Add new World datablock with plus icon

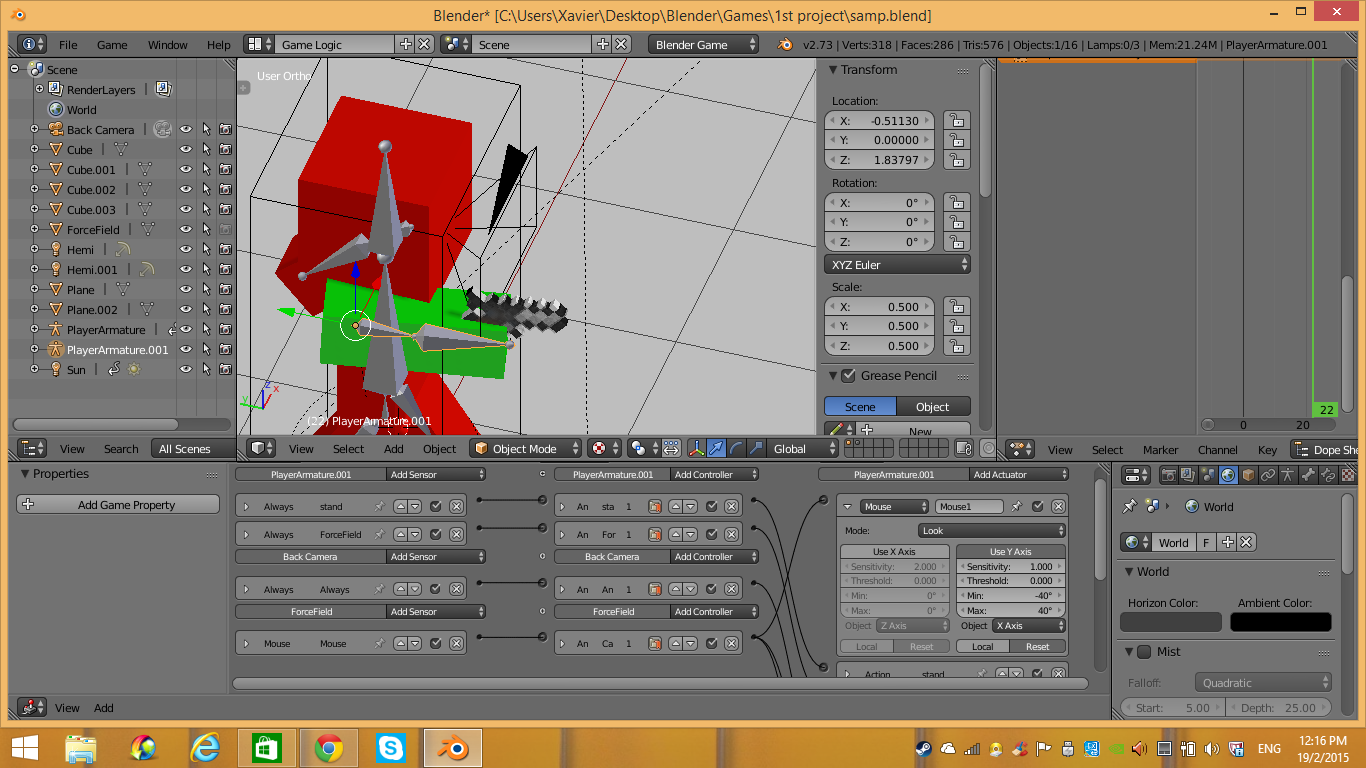[1228, 542]
